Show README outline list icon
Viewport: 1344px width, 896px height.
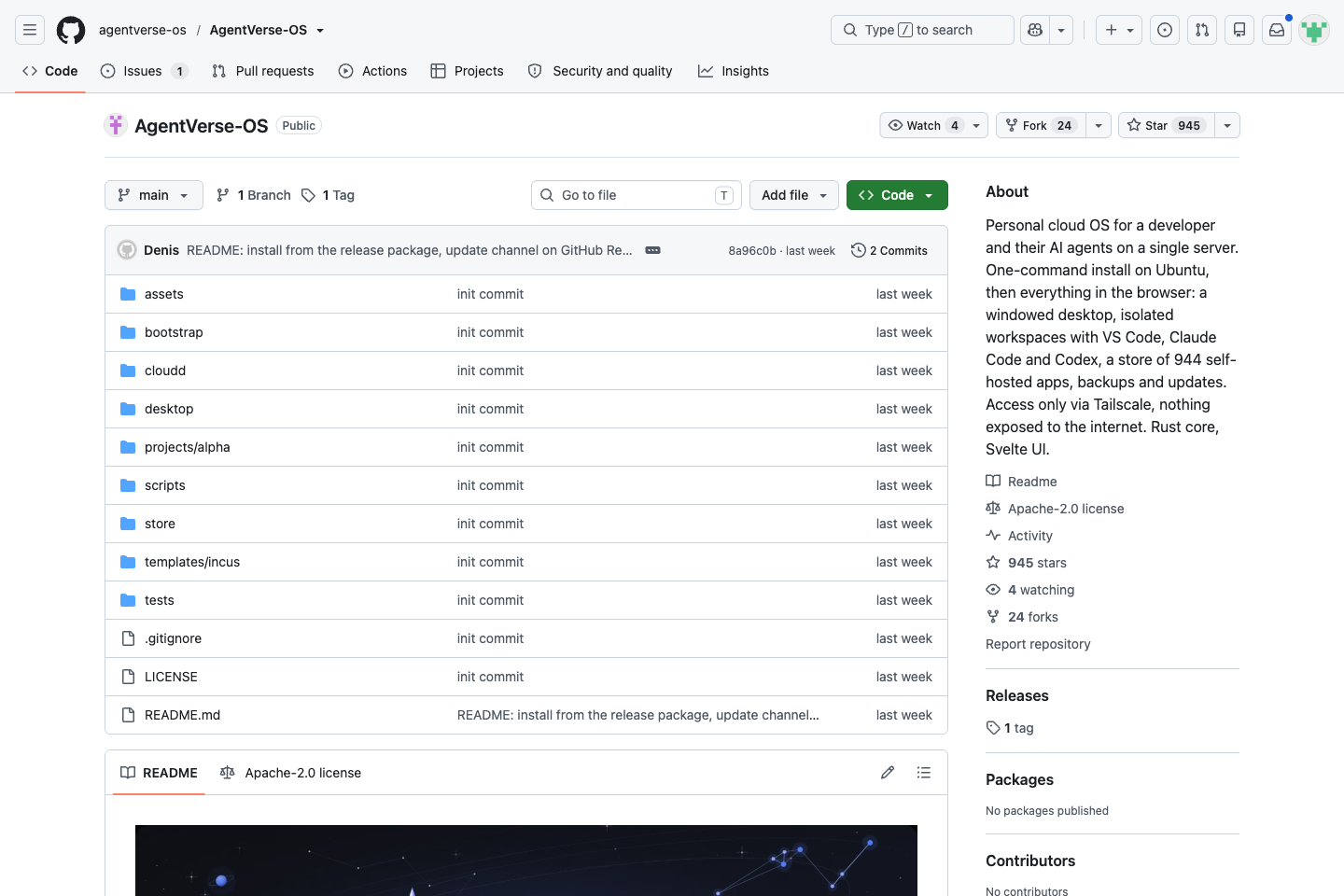click(924, 773)
